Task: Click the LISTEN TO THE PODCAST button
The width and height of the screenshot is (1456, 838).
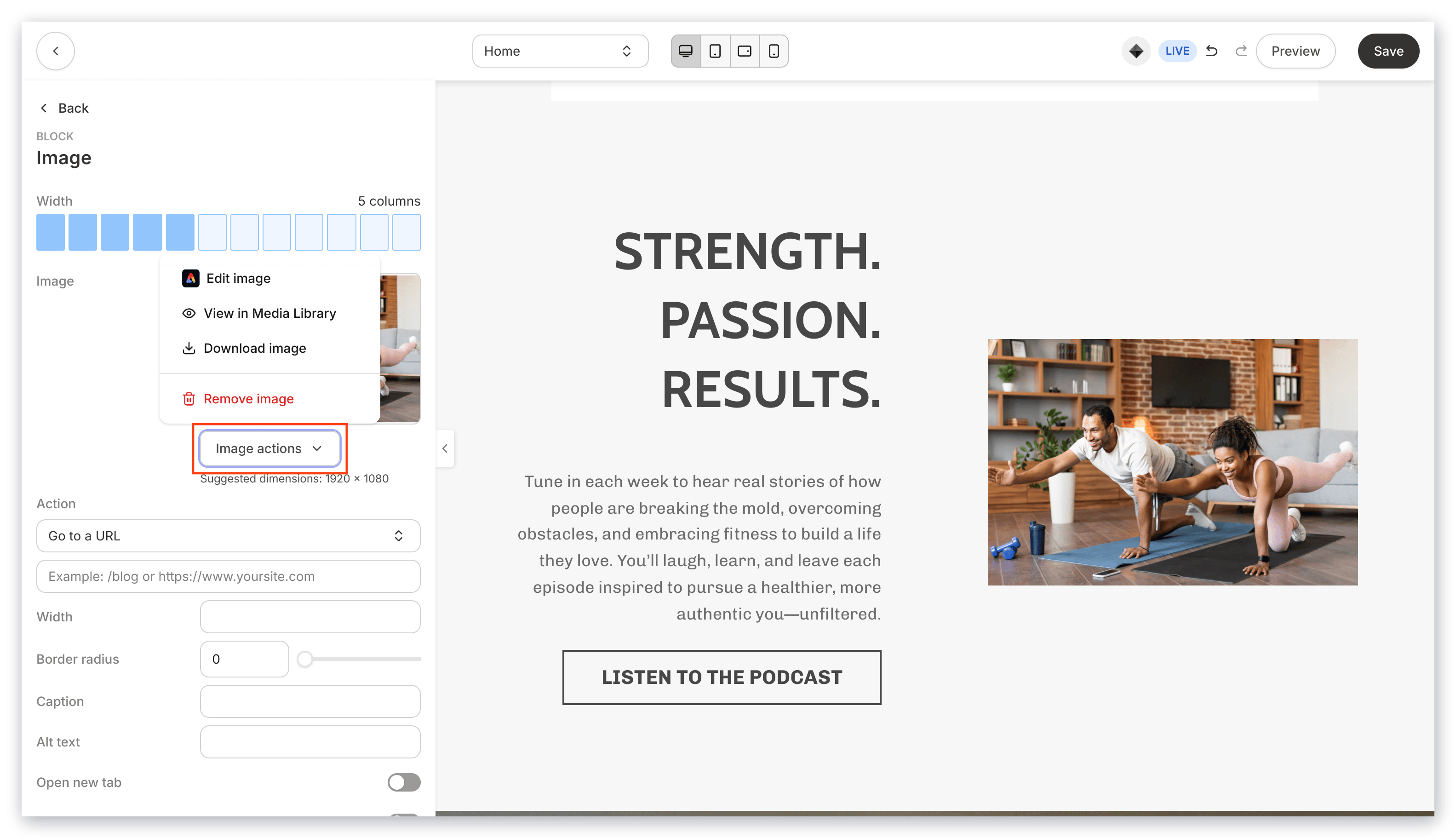Action: [x=721, y=677]
